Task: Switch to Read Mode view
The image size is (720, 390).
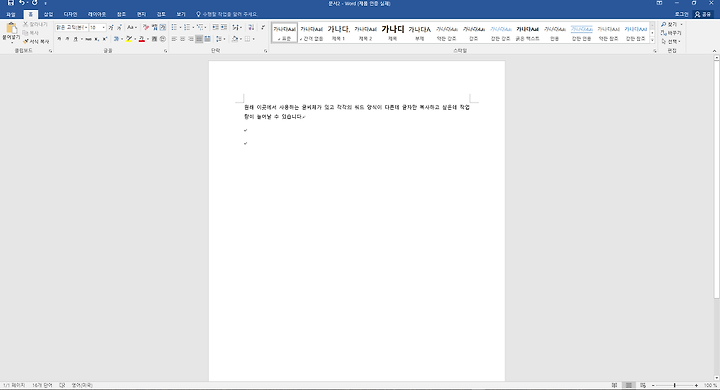Action: [x=614, y=385]
